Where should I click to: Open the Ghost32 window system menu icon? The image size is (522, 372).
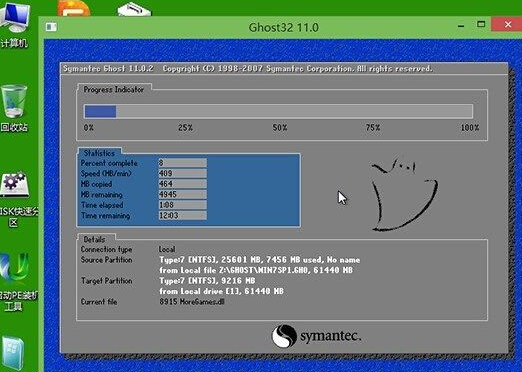(51, 27)
